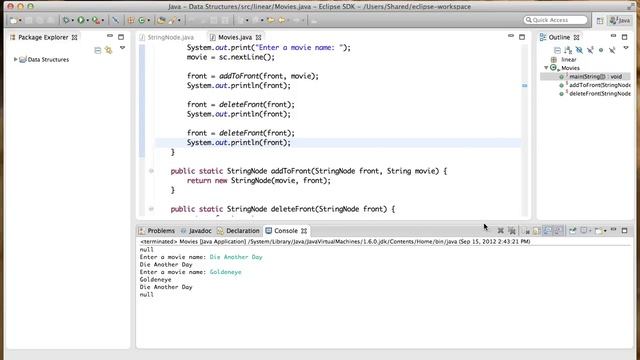640x360 pixels.
Task: Collapse All in Package Explorer
Action: (x=98, y=50)
